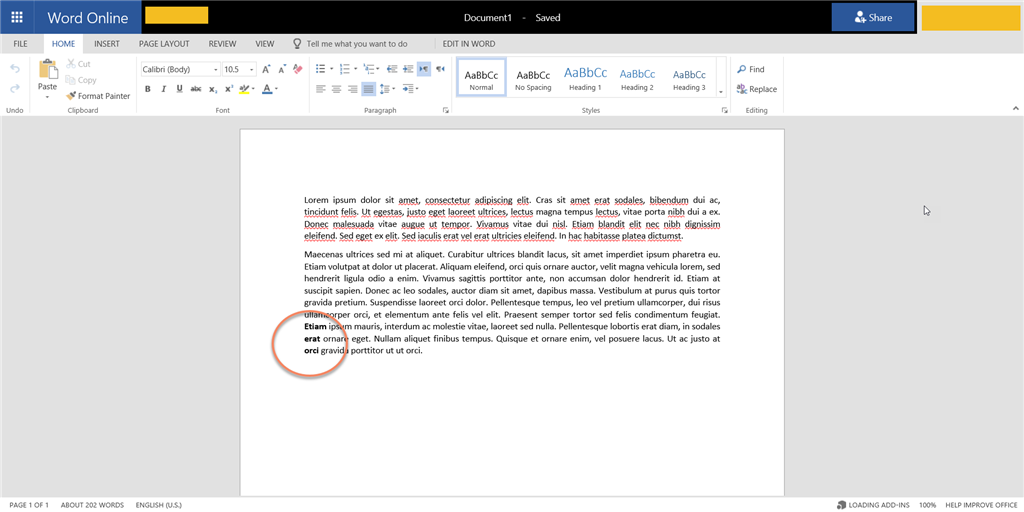Open the font size 10.5 dropdown

[x=251, y=70]
